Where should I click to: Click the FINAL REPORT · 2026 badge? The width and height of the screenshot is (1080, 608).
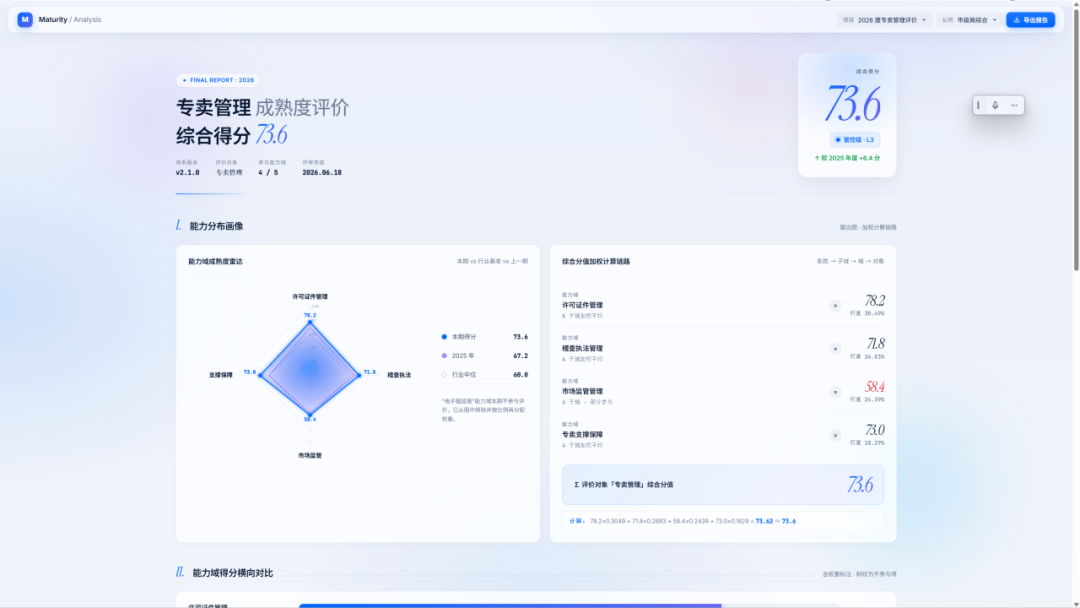(x=218, y=80)
